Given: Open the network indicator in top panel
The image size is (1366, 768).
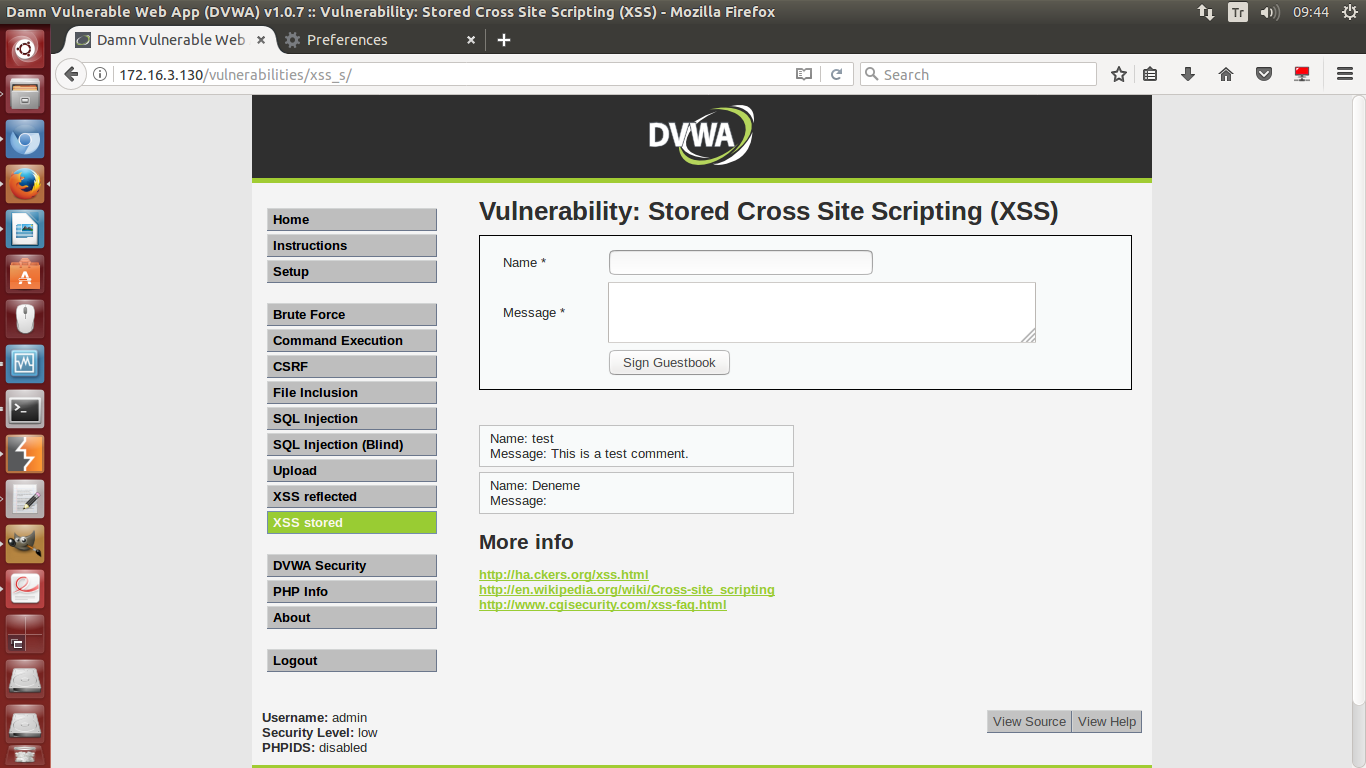Looking at the screenshot, I should [x=1205, y=12].
